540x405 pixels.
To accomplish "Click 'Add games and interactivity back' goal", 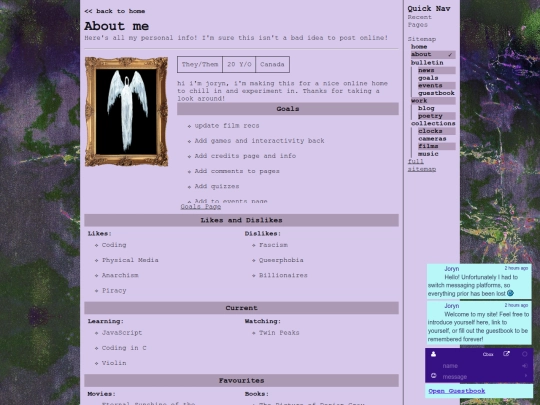I will 259,141.
